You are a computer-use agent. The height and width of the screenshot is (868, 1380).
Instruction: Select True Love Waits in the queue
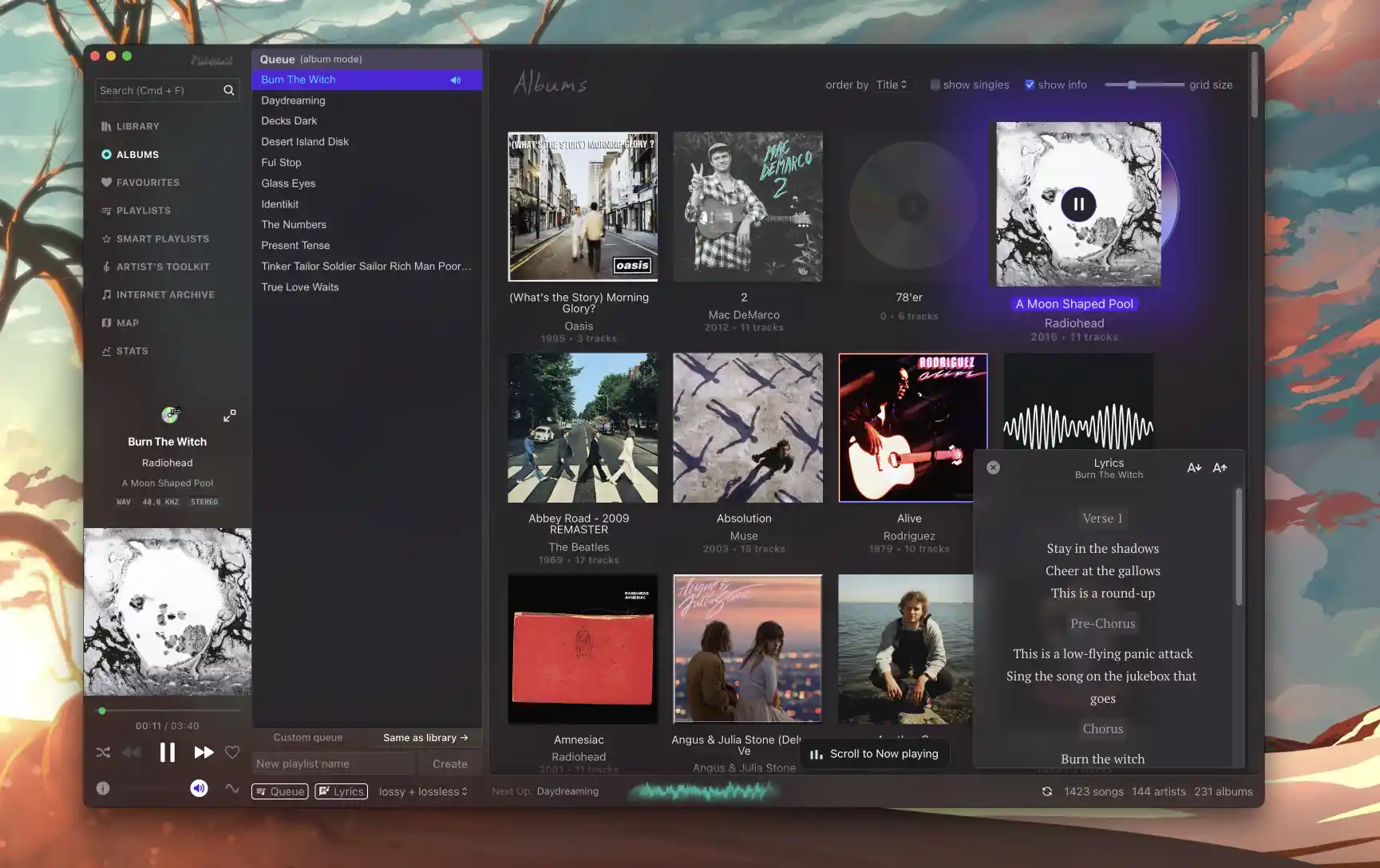coord(367,287)
